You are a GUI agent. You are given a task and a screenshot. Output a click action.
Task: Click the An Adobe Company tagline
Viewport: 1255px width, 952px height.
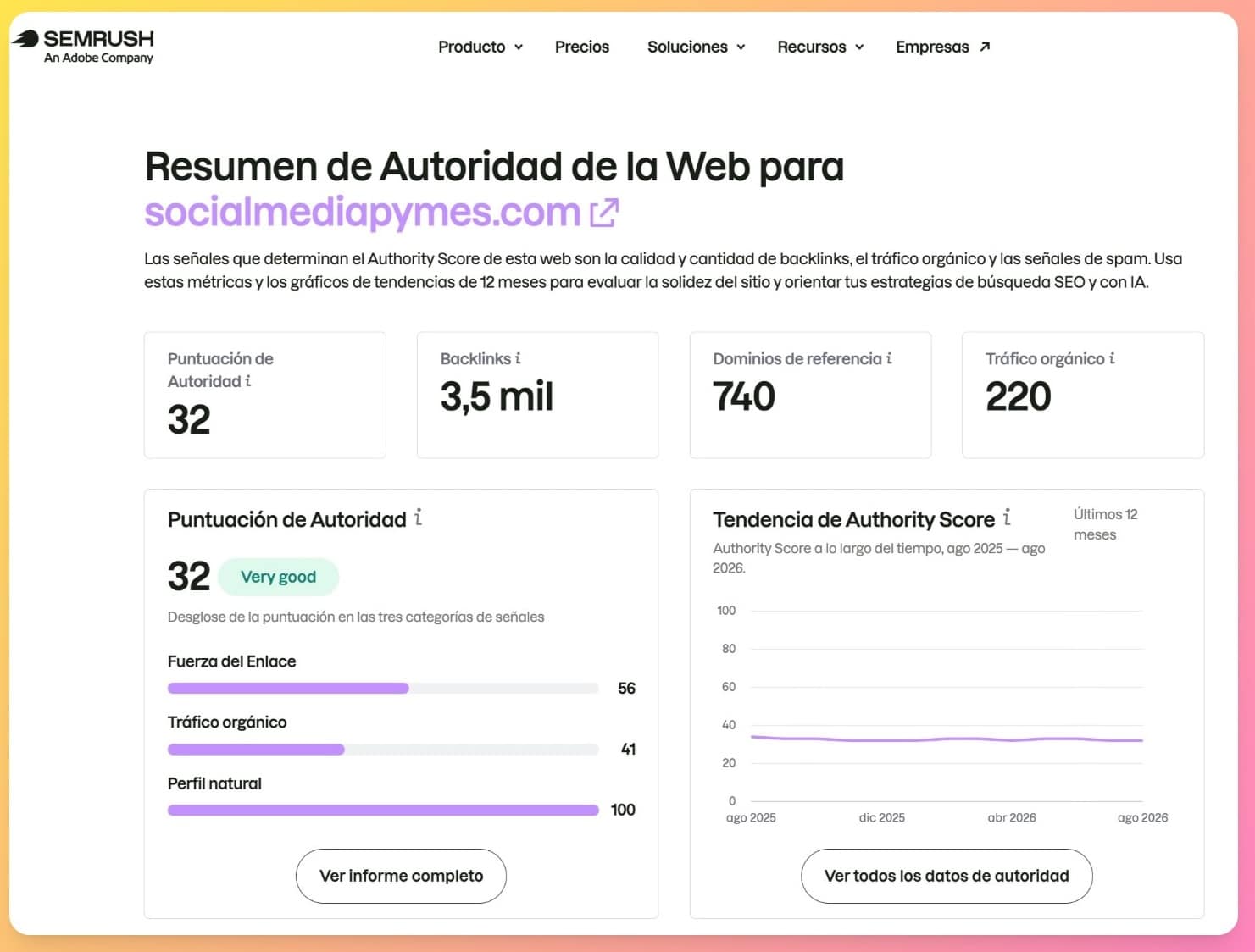point(98,58)
